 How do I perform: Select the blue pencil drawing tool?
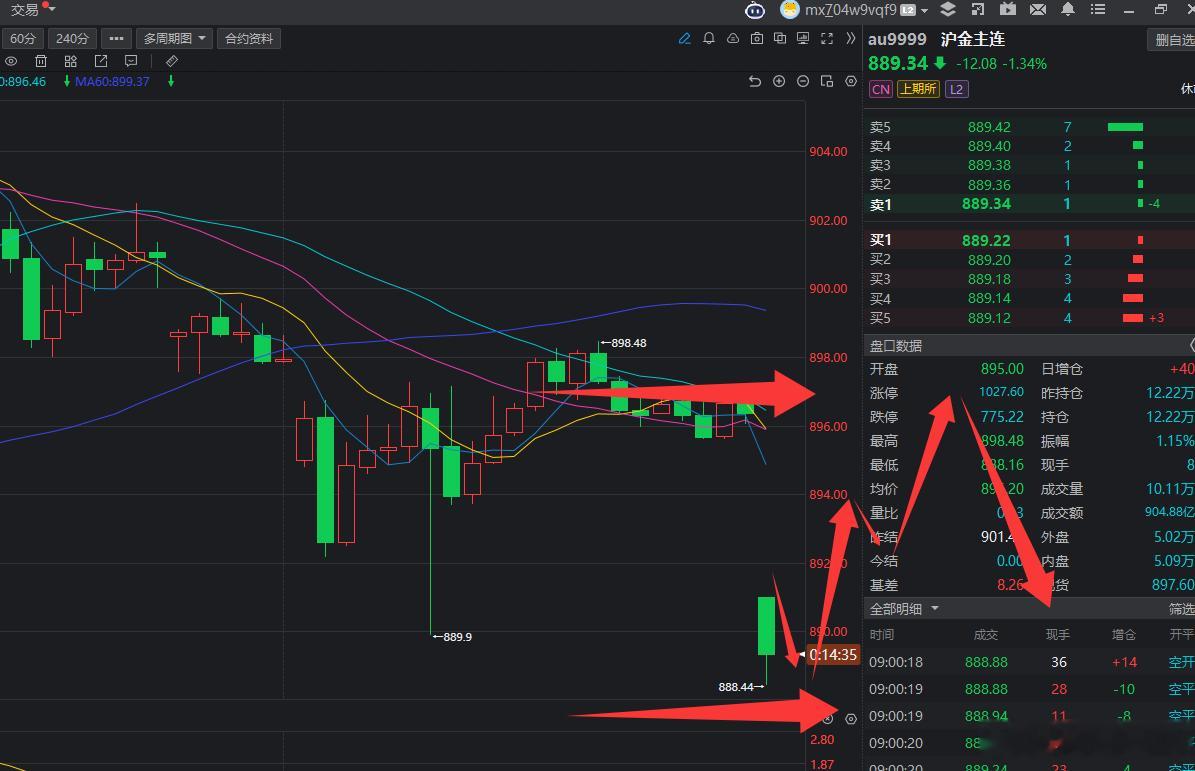point(684,38)
